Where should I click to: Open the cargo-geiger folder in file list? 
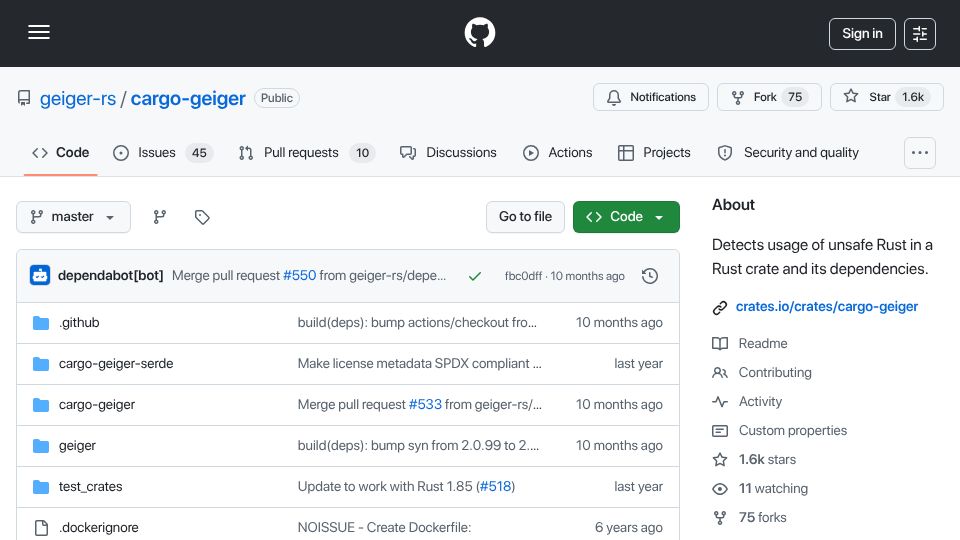click(97, 405)
